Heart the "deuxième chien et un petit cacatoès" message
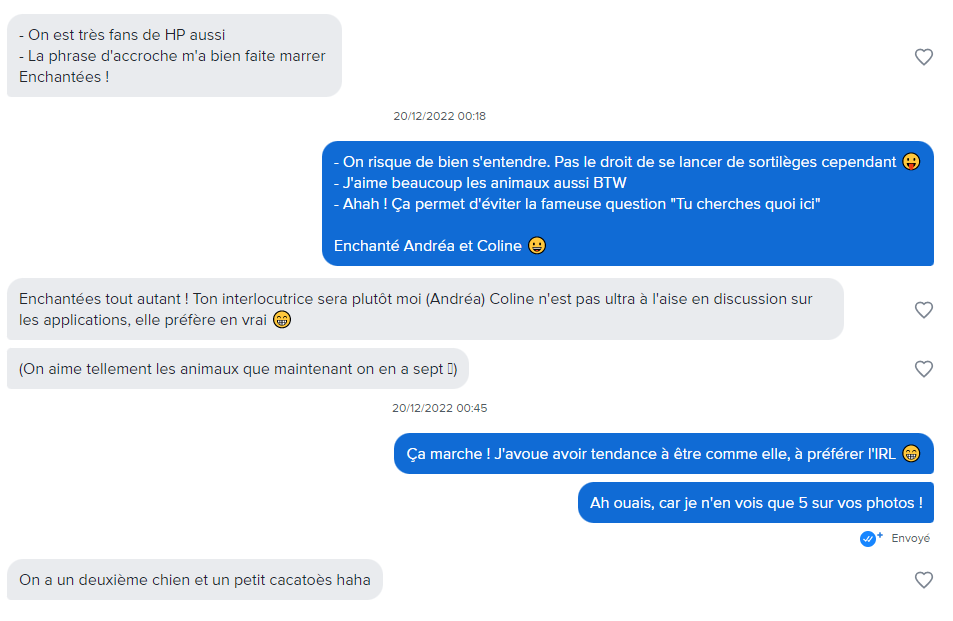 tap(923, 580)
